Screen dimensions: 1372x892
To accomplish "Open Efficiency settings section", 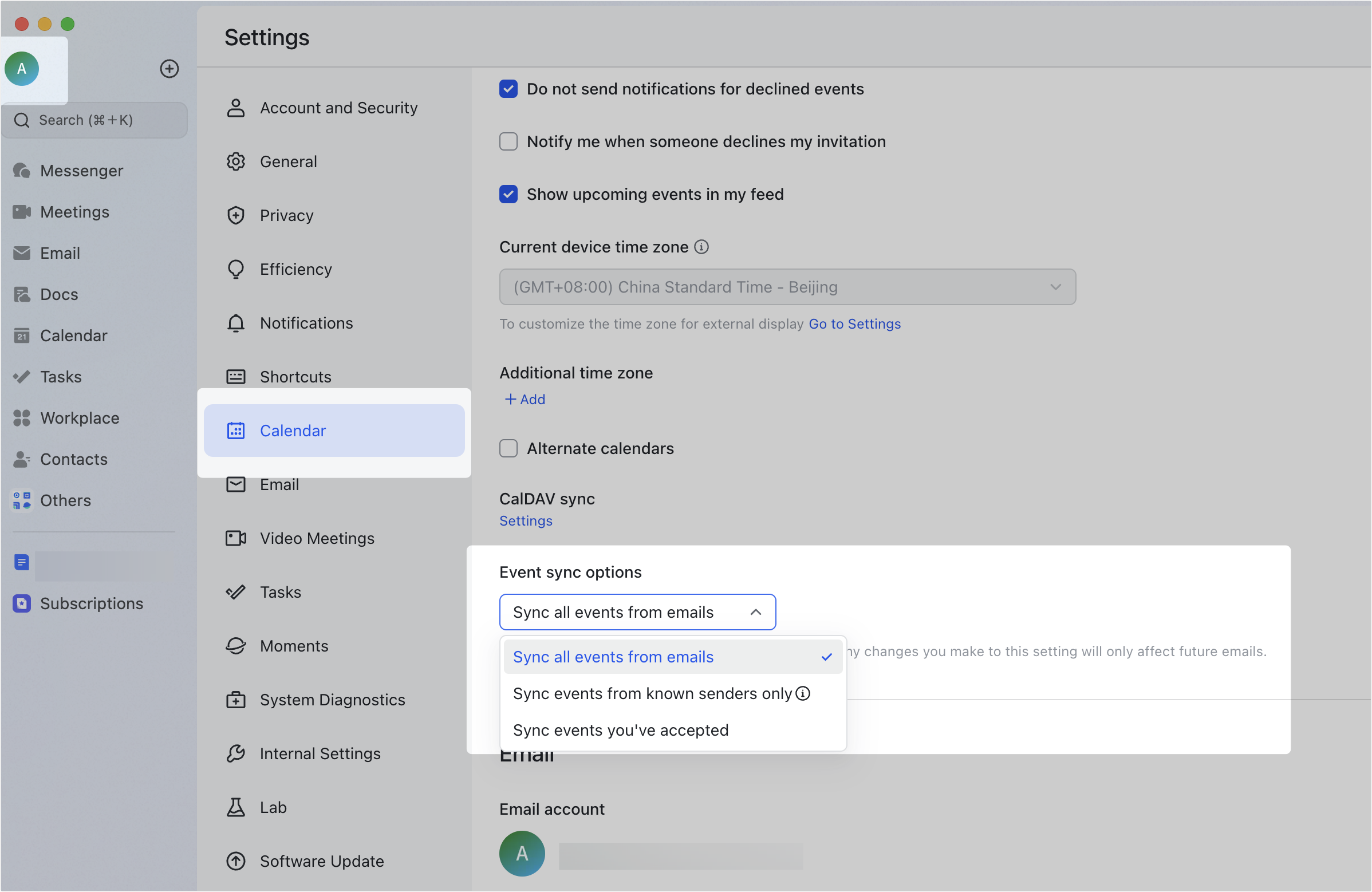I will coord(334,269).
